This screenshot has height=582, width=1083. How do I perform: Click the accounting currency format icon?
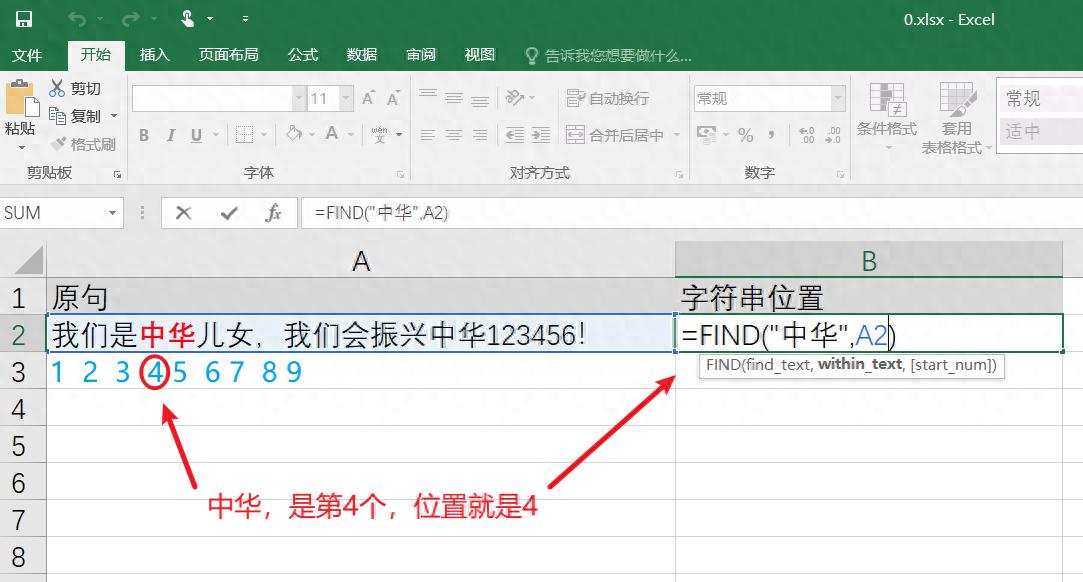point(706,134)
